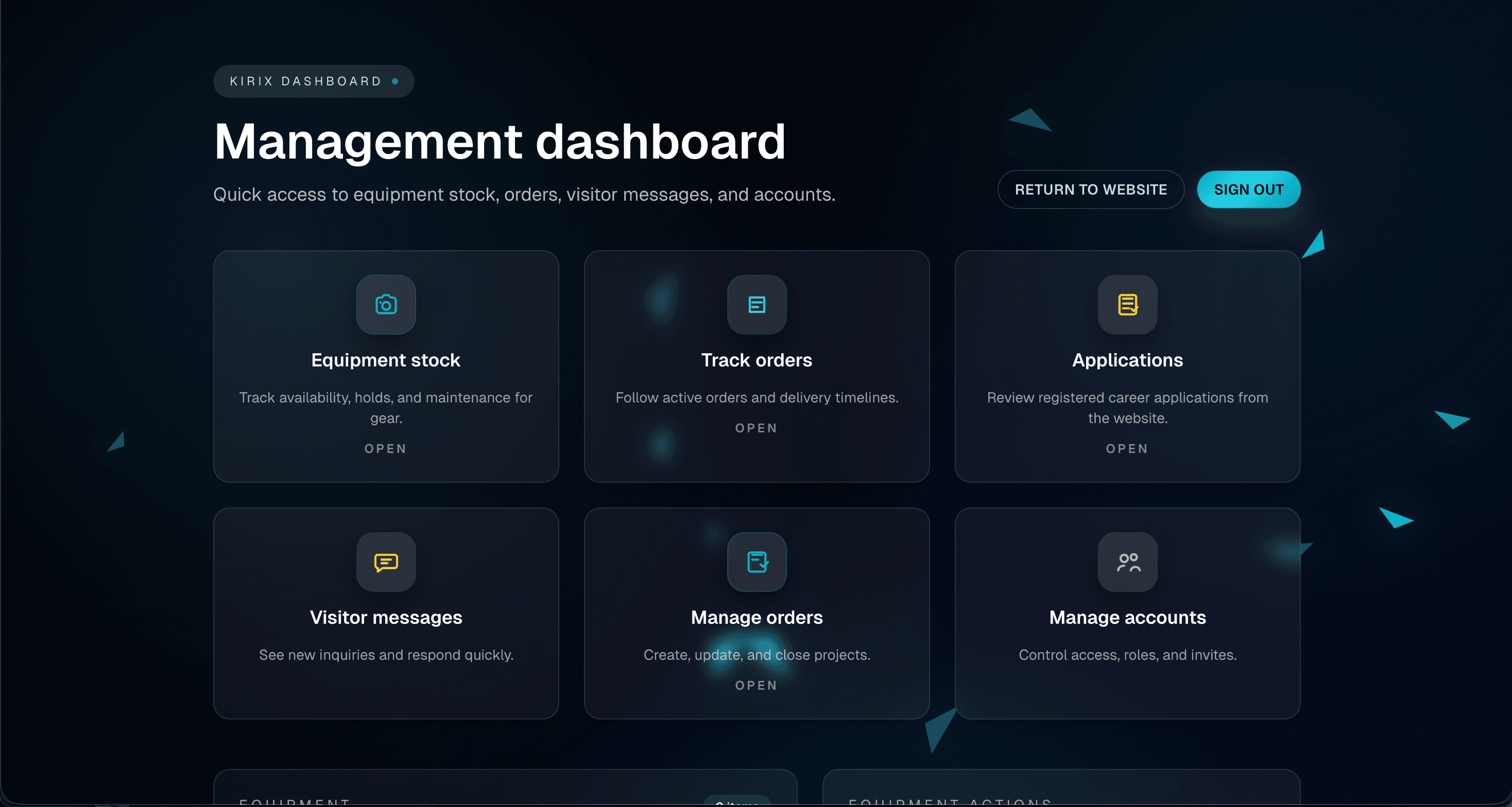1512x807 pixels.
Task: Click the items count badge beside EQUIPMENT
Action: pyautogui.click(x=738, y=803)
